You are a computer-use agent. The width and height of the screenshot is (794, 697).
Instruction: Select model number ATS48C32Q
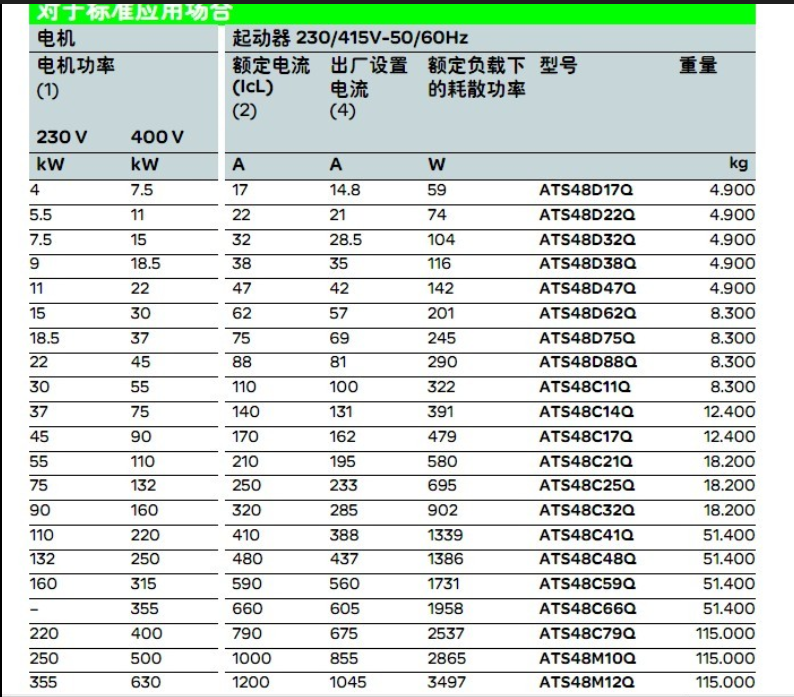pyautogui.click(x=587, y=510)
